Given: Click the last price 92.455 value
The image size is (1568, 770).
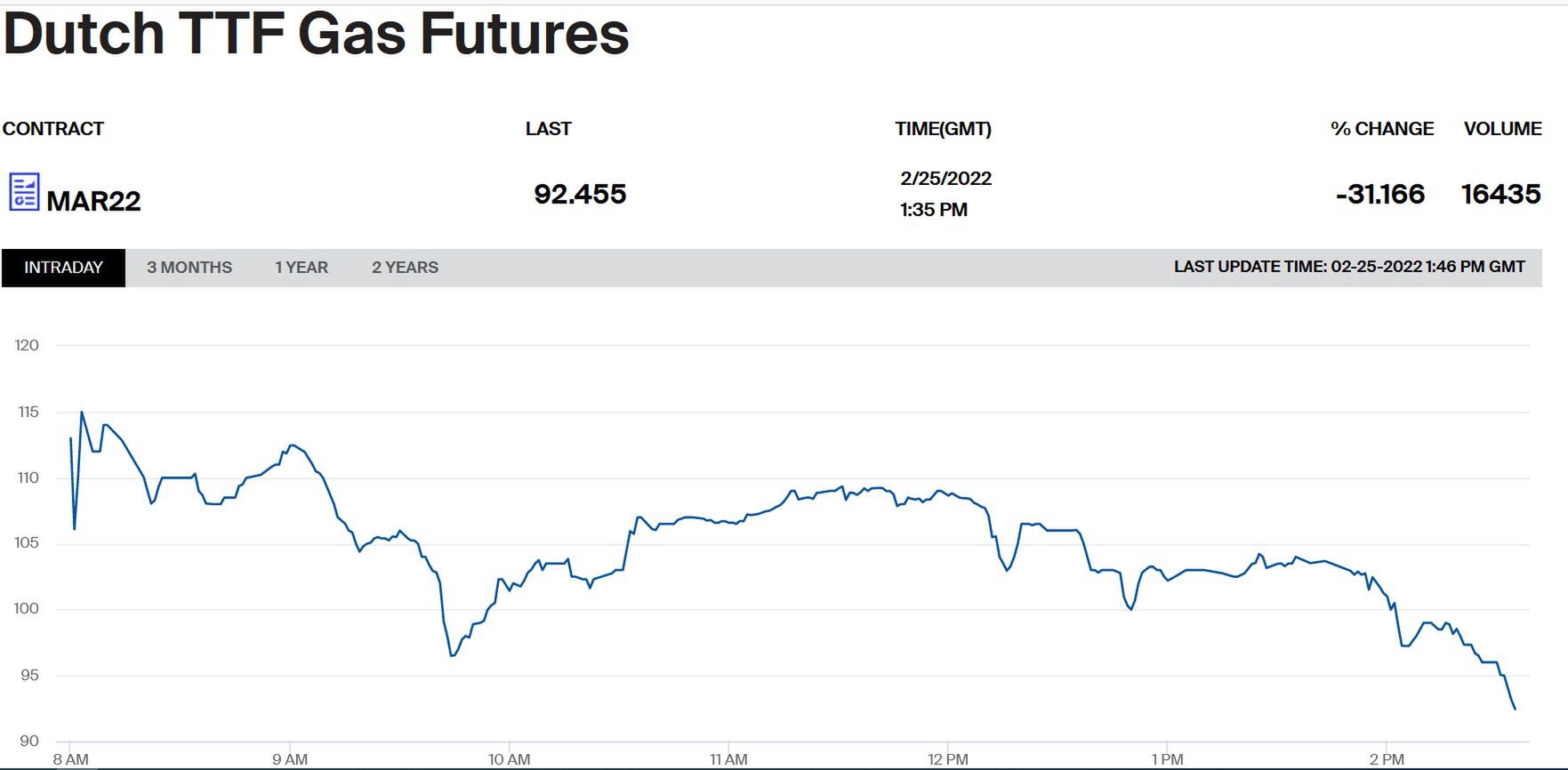Looking at the screenshot, I should (580, 194).
